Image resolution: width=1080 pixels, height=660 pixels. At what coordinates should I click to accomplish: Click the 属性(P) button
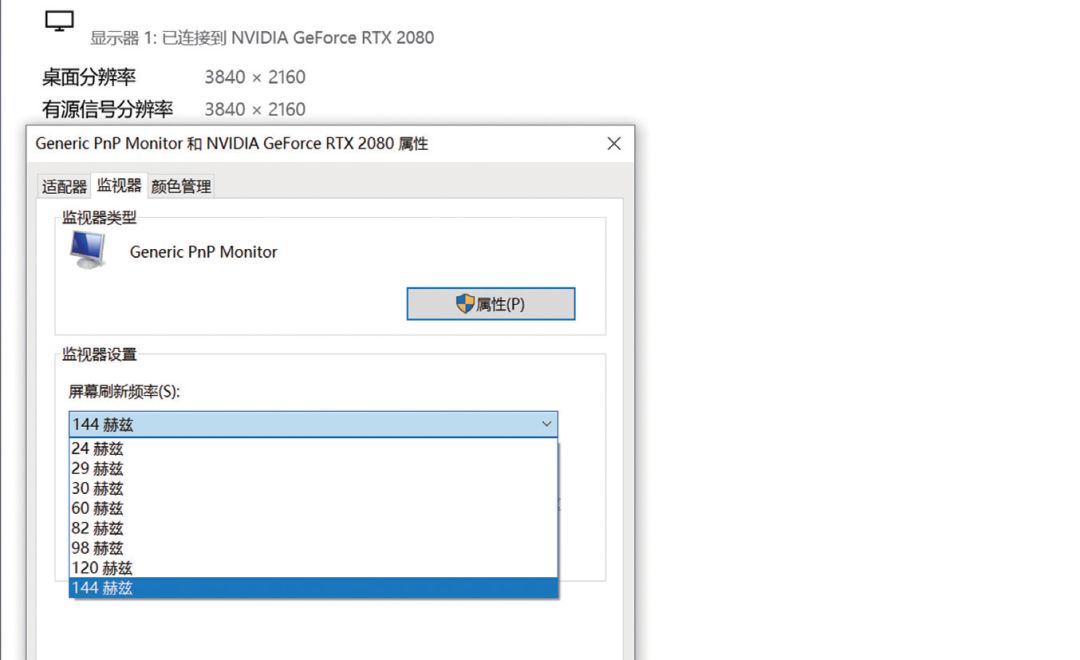point(490,304)
